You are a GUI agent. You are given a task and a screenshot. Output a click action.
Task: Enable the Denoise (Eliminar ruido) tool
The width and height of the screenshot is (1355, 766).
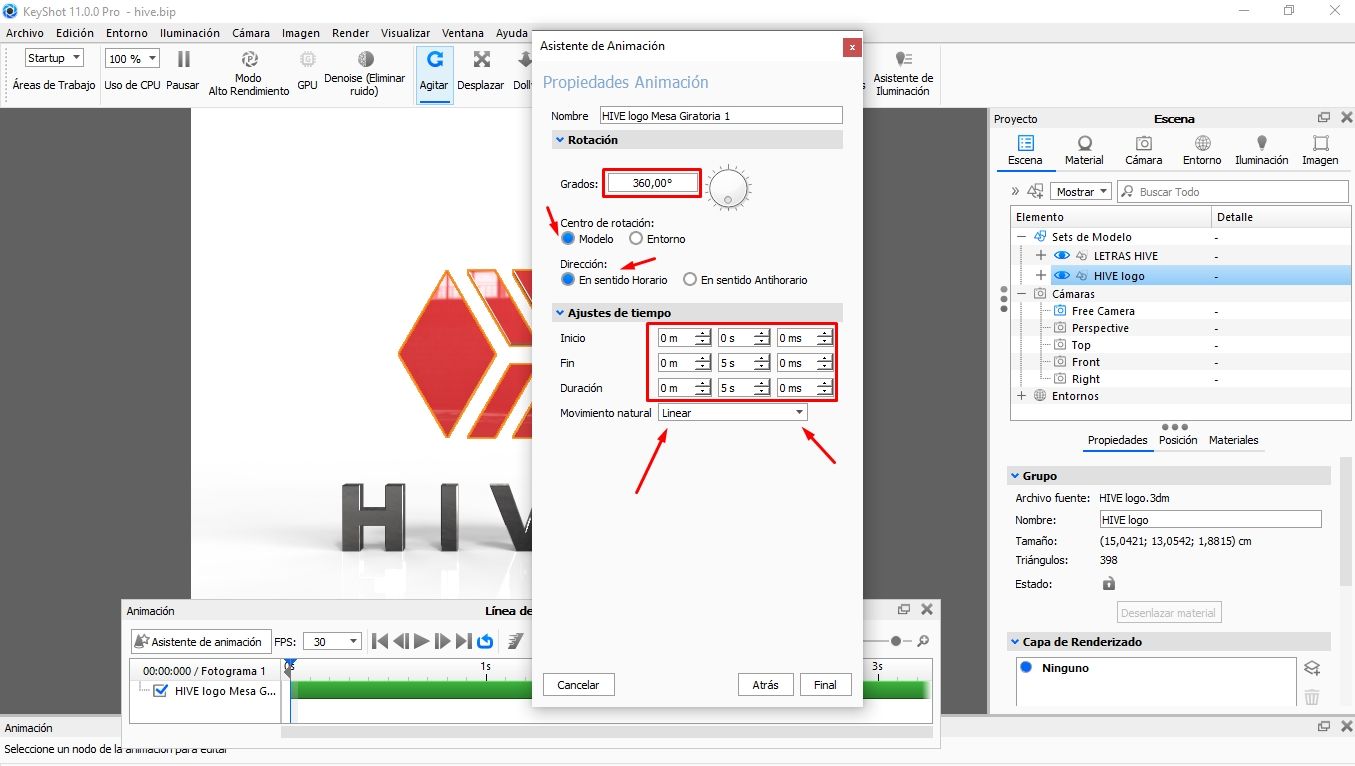(366, 60)
